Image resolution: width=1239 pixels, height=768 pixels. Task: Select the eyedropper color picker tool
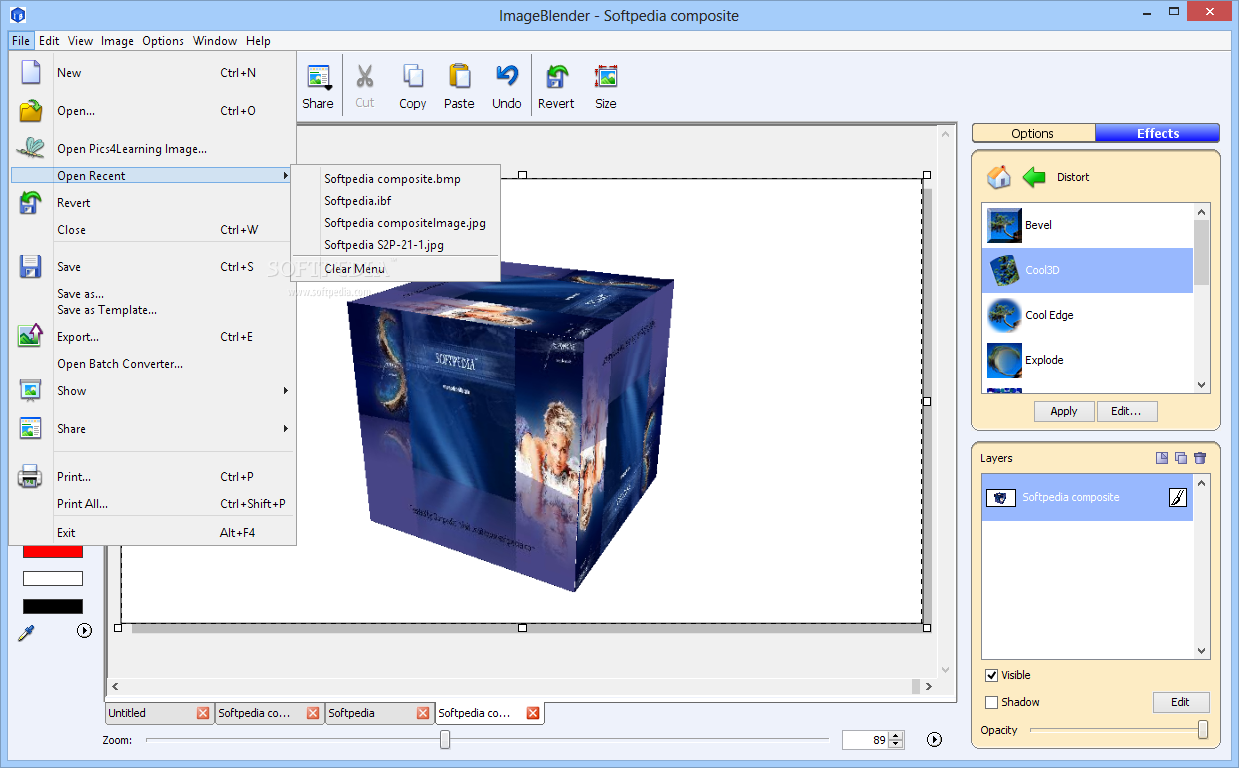point(27,631)
